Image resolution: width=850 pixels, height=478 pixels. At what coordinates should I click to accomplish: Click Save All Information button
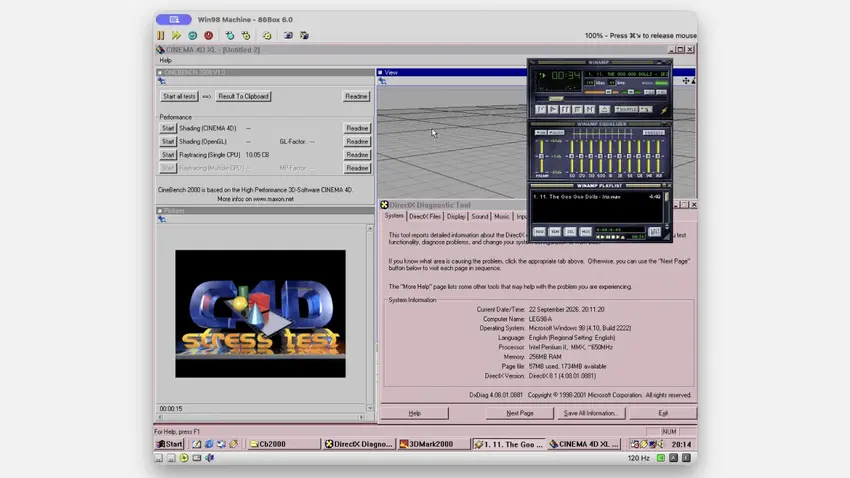pyautogui.click(x=590, y=414)
